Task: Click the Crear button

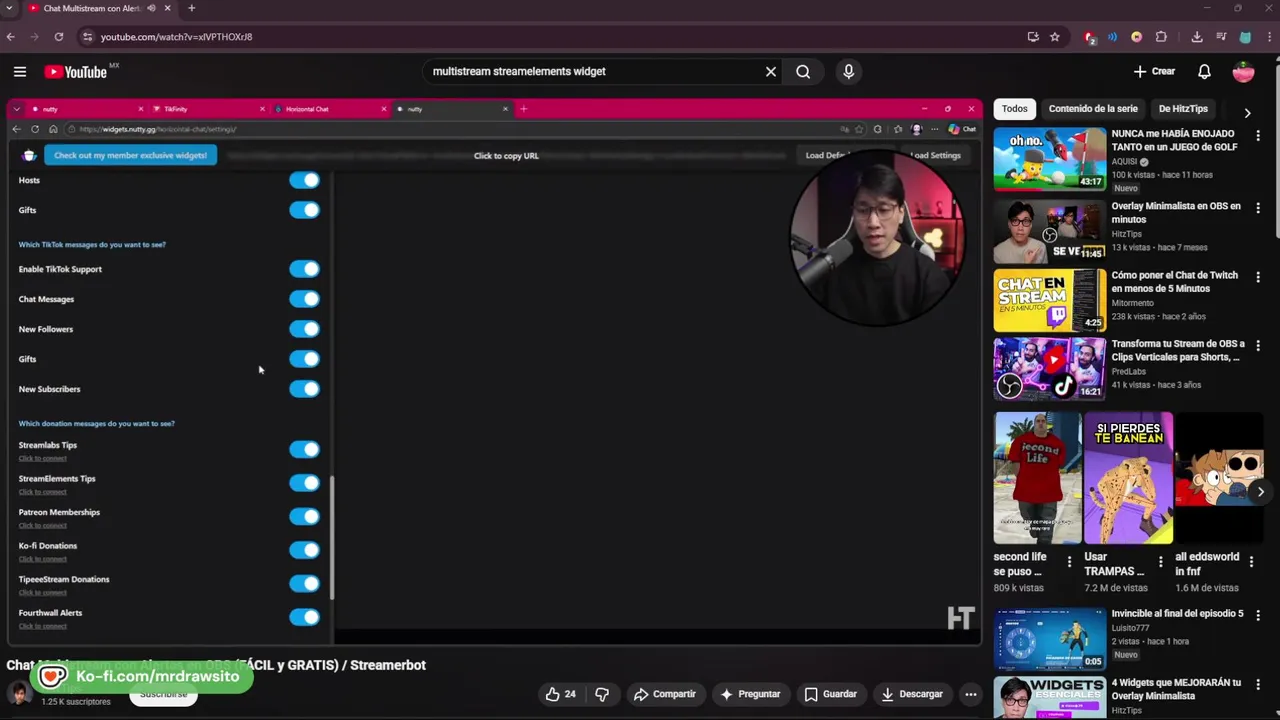Action: pos(1154,71)
